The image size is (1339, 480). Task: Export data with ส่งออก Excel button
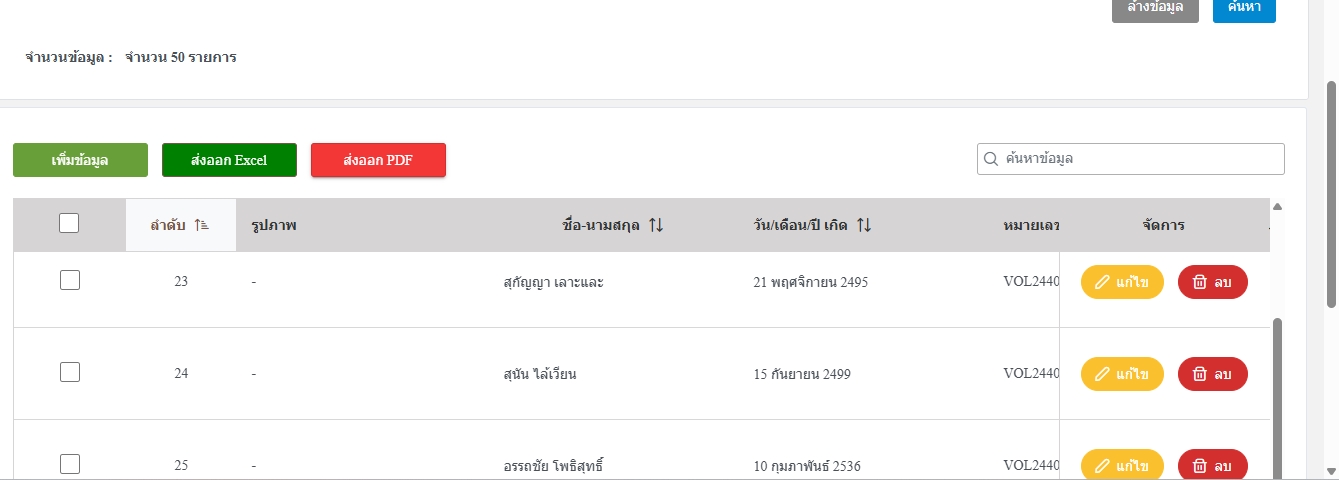click(x=229, y=160)
